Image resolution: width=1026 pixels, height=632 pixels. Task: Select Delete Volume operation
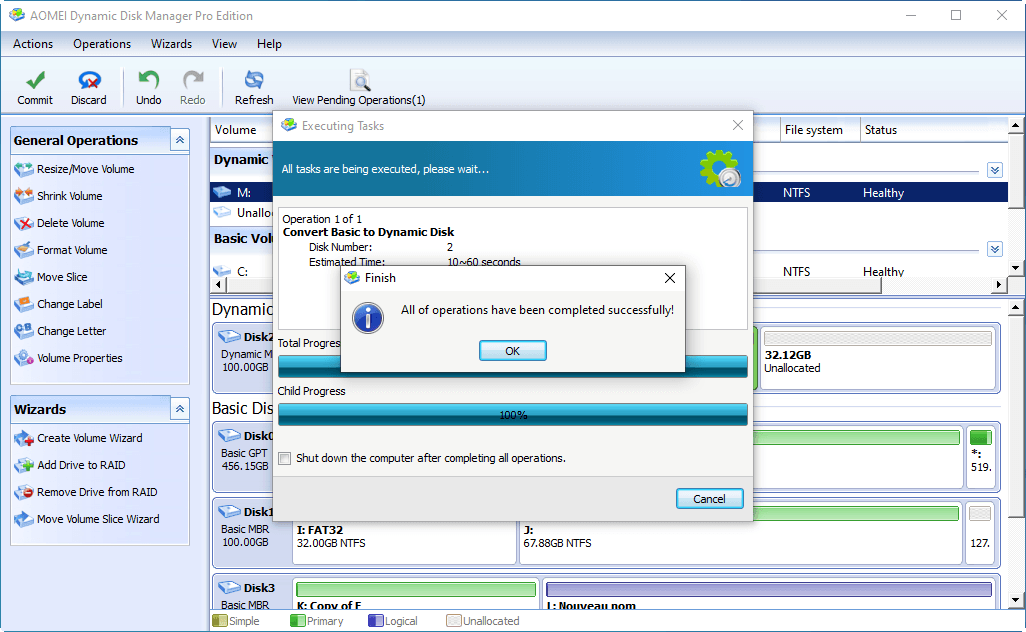[59, 223]
